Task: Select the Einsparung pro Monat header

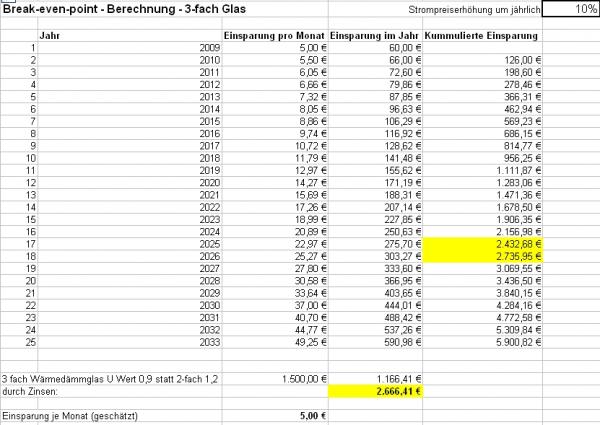Action: (x=274, y=35)
